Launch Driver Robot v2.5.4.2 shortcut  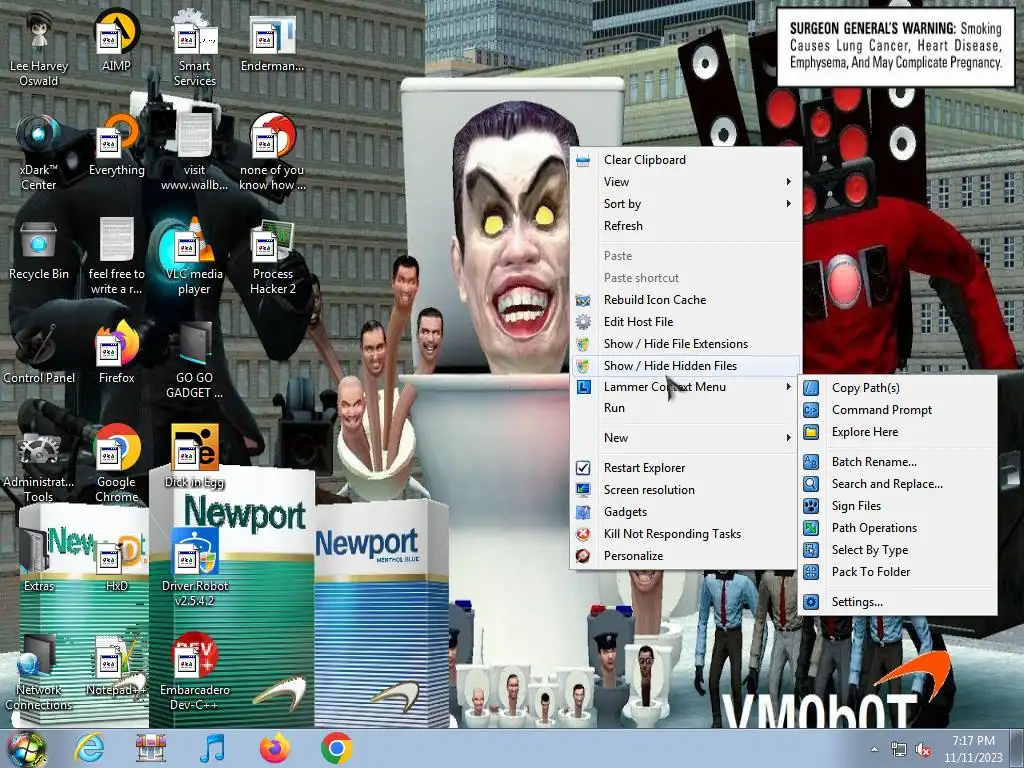pyautogui.click(x=195, y=568)
